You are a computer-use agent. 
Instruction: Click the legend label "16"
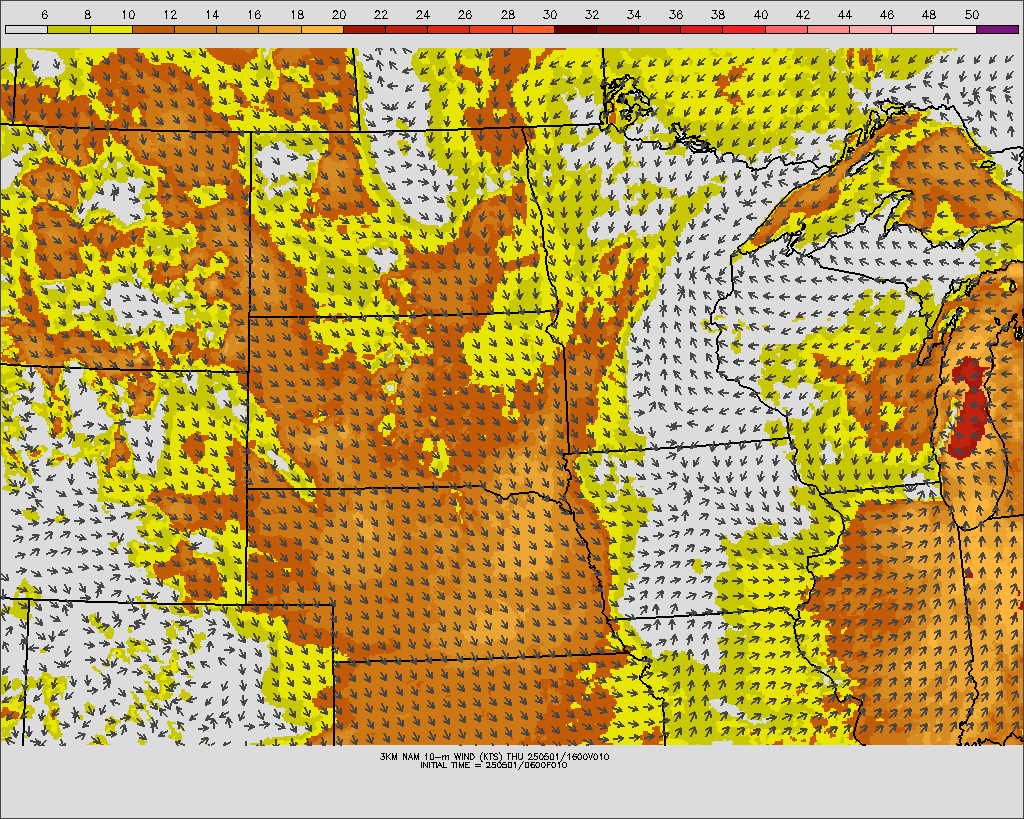255,14
